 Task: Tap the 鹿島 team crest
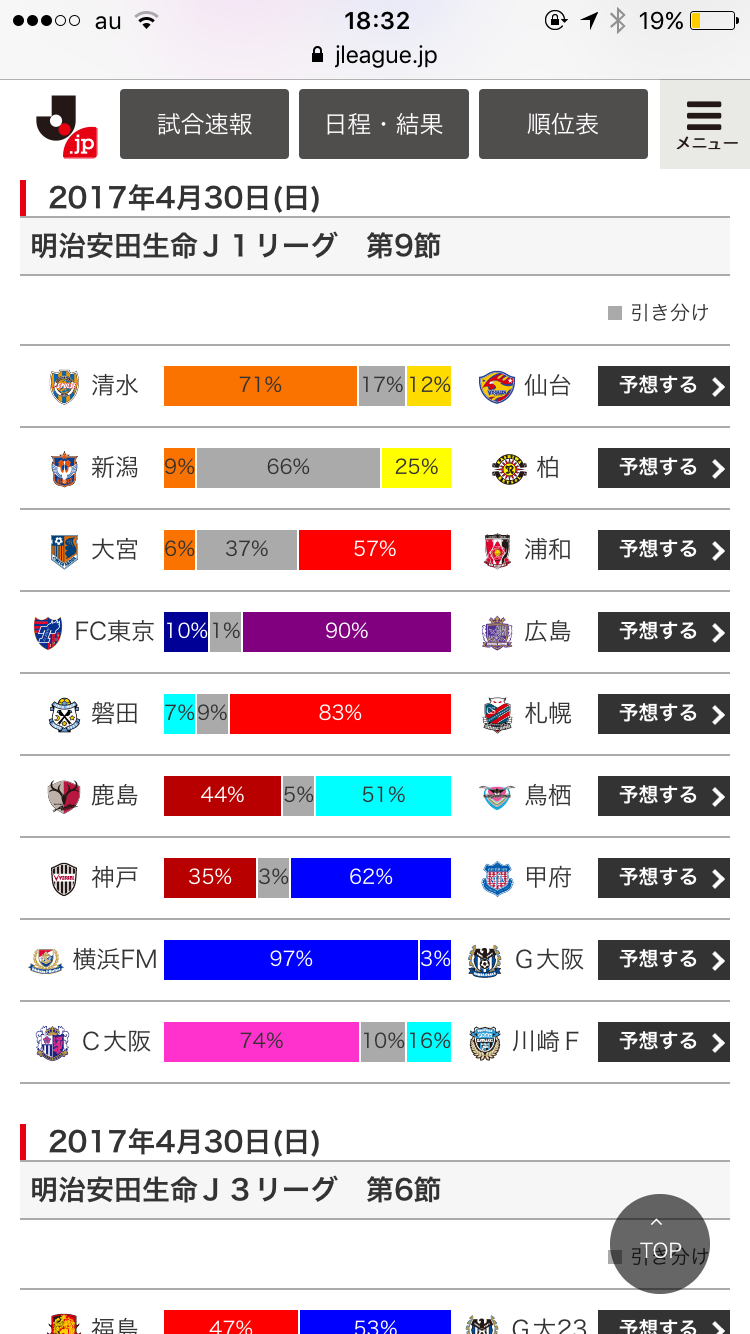point(64,796)
